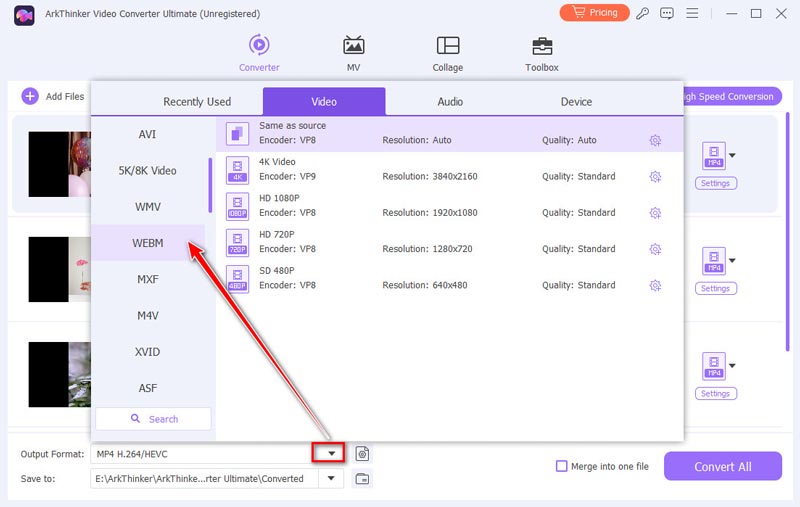Open the feedback chat icon
Screen dimensions: 800x507
pos(667,13)
